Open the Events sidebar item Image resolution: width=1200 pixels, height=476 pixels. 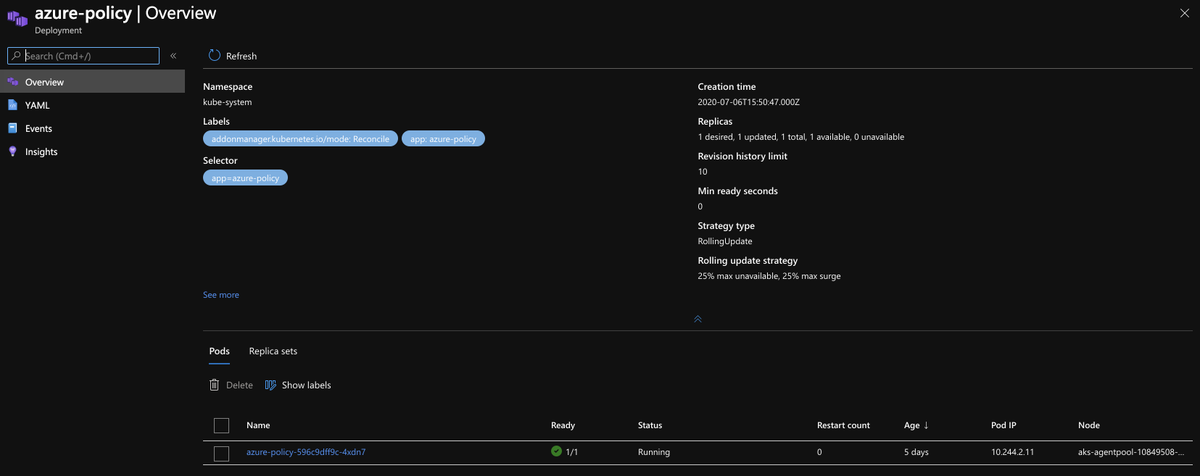coord(92,128)
